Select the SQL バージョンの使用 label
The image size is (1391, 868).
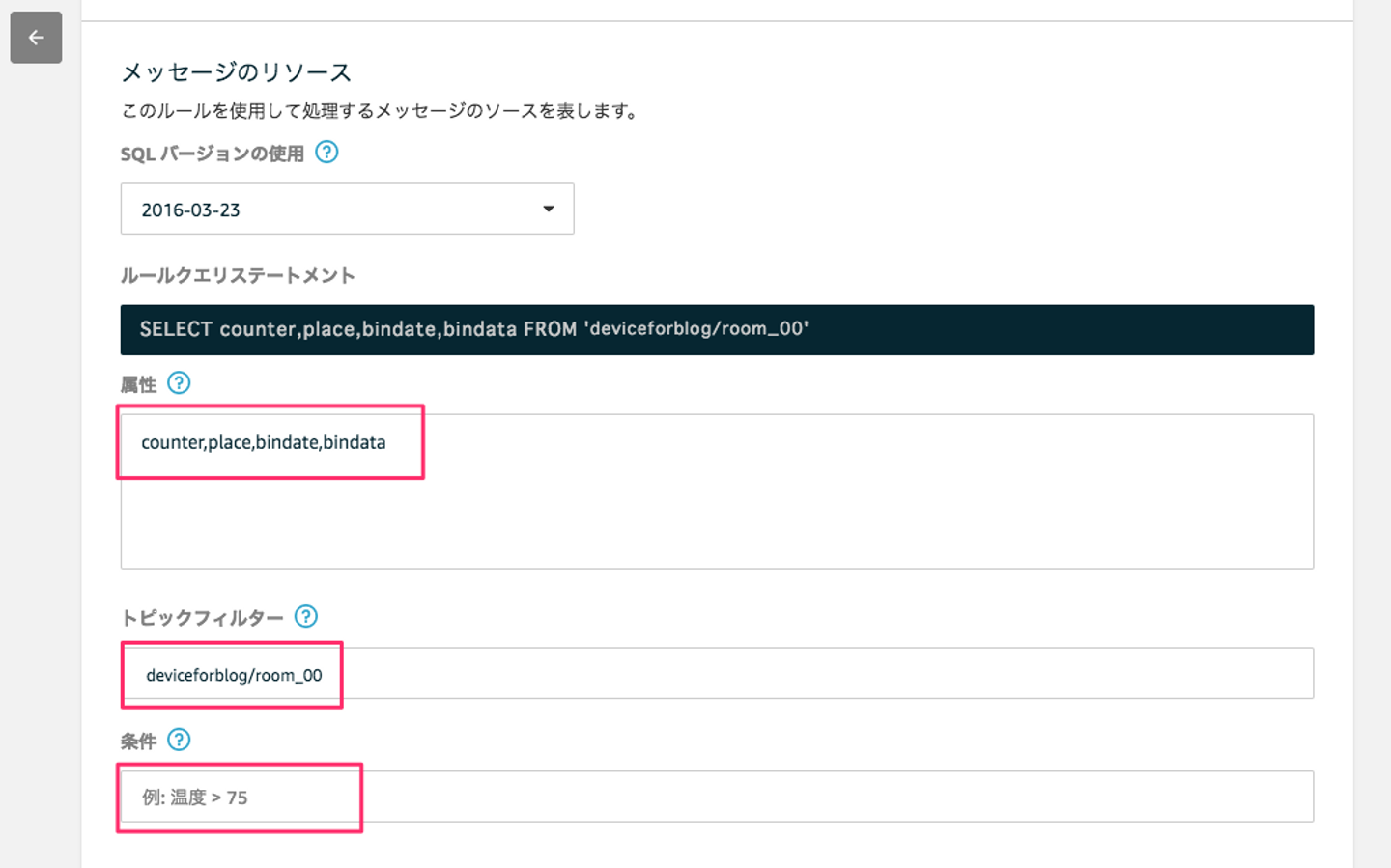212,154
